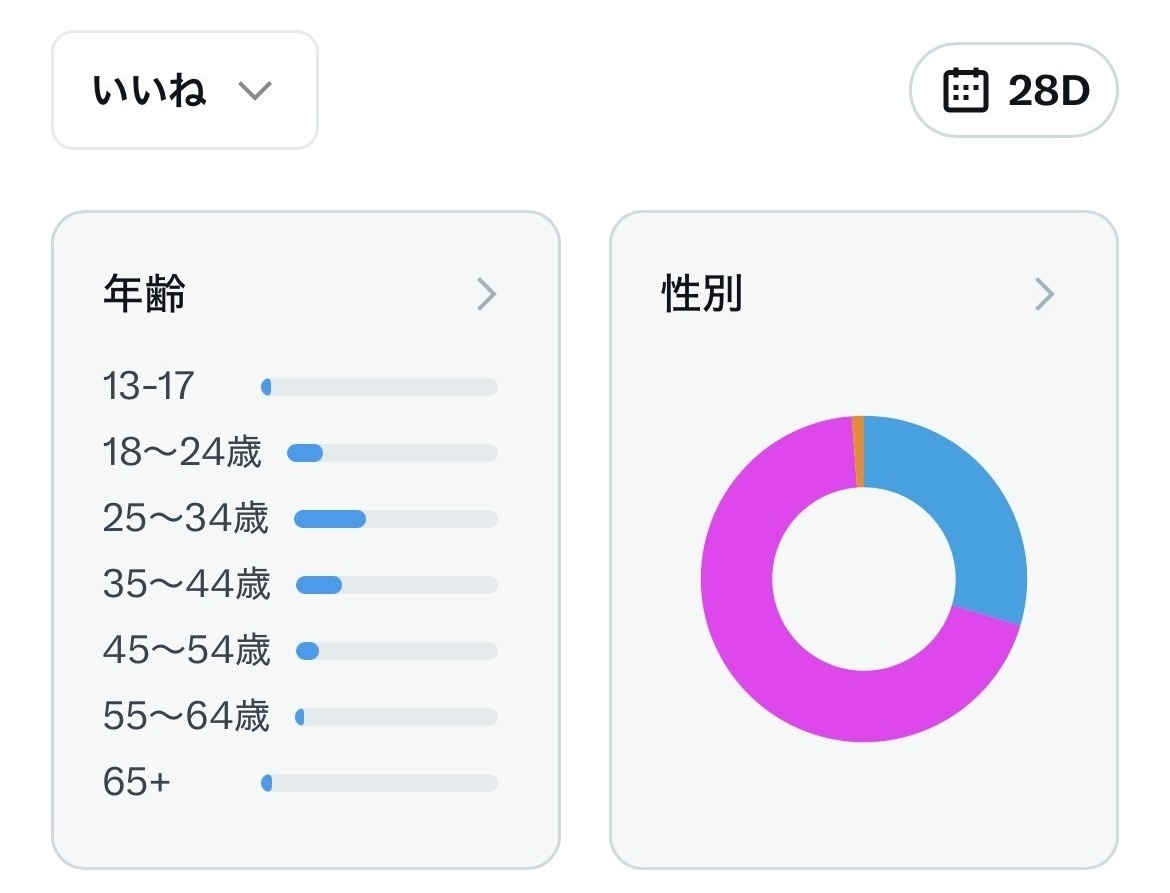Expand the 年齢 card with the chevron
1170x893 pixels.
click(486, 294)
